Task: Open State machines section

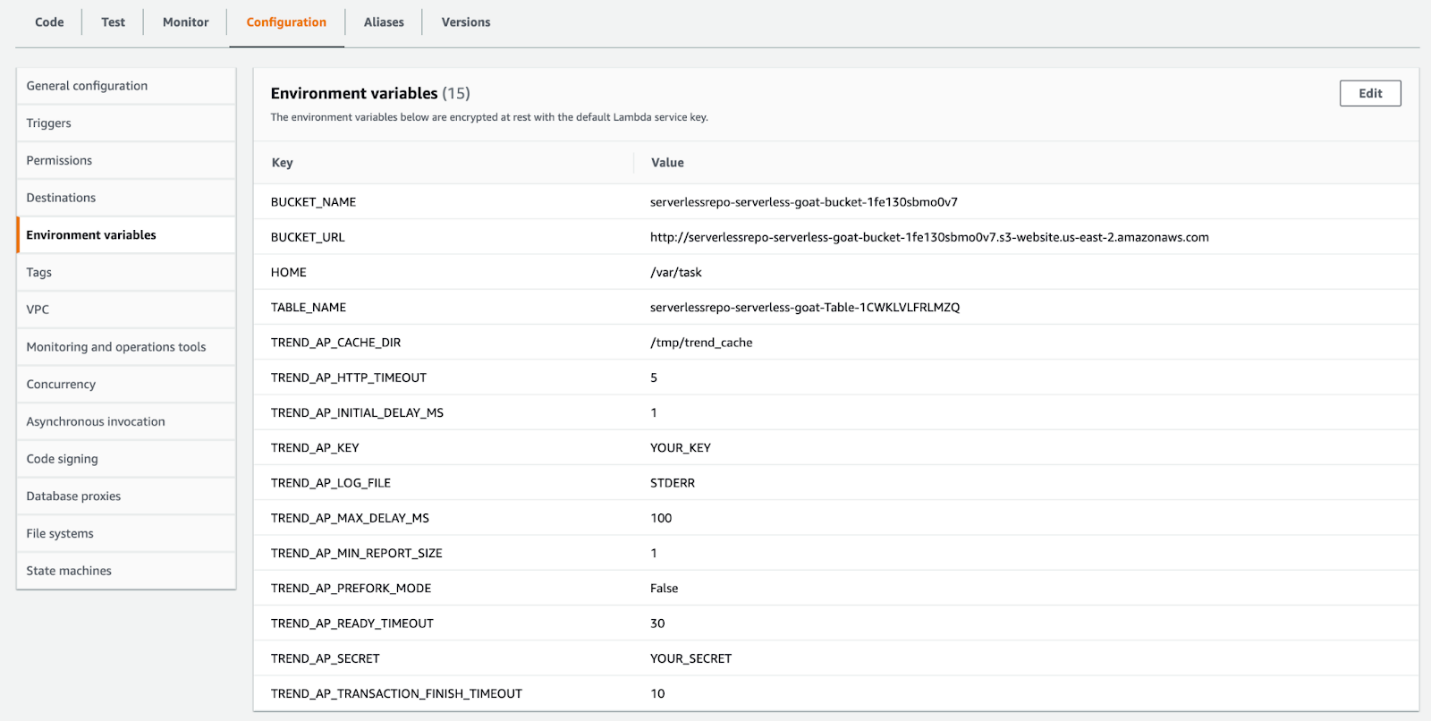Action: (69, 571)
